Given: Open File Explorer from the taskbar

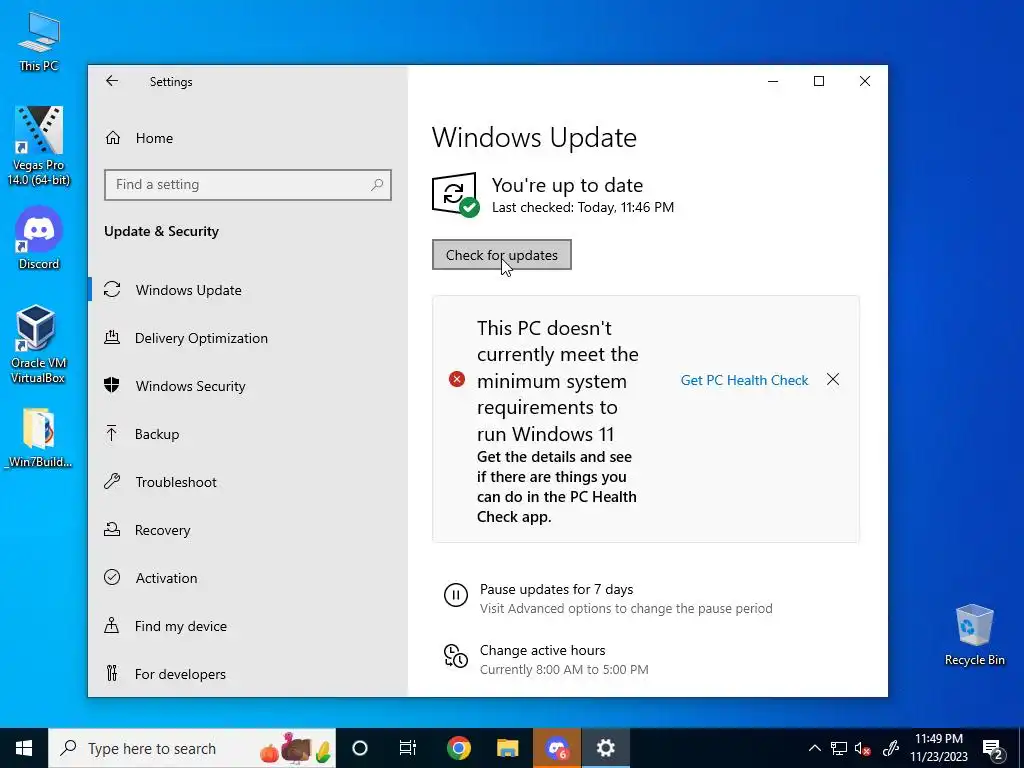Looking at the screenshot, I should 507,748.
